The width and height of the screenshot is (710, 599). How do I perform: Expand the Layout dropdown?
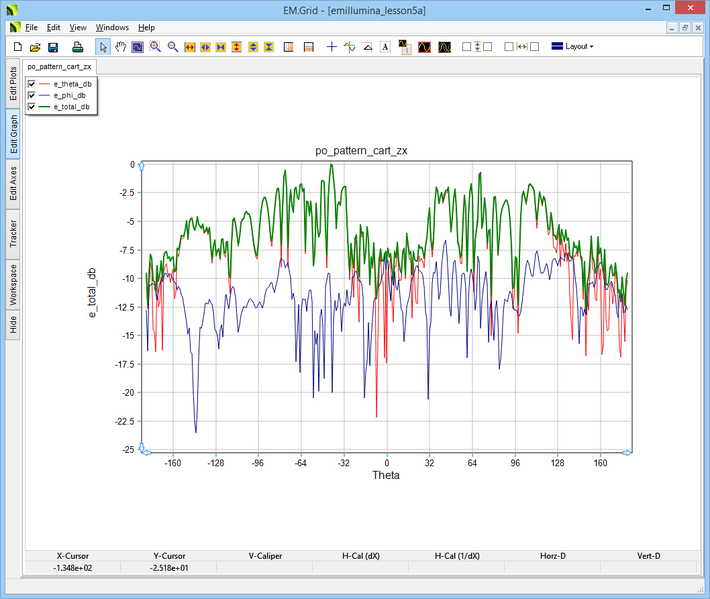[572, 47]
